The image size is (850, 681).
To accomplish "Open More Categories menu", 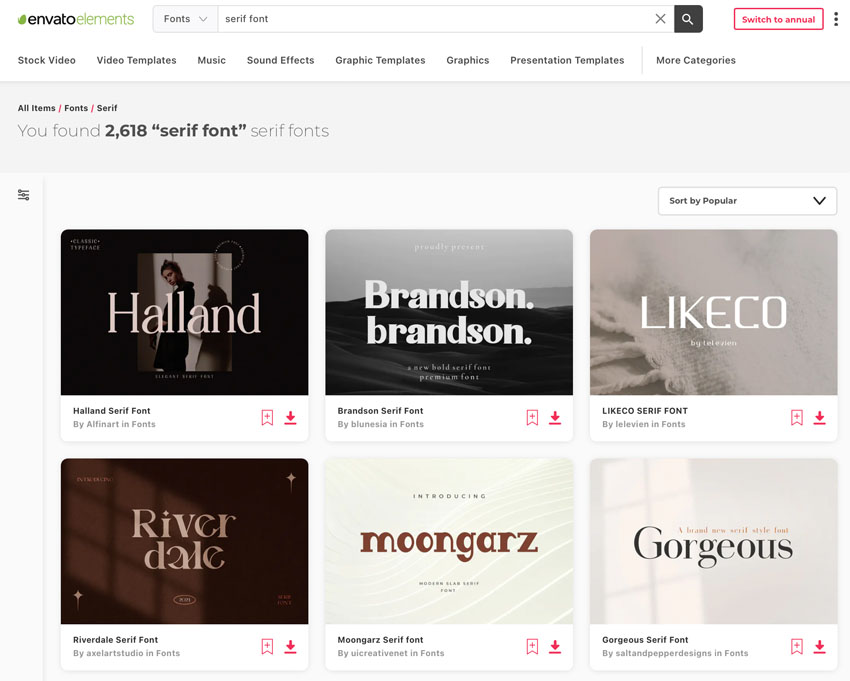I will 696,60.
